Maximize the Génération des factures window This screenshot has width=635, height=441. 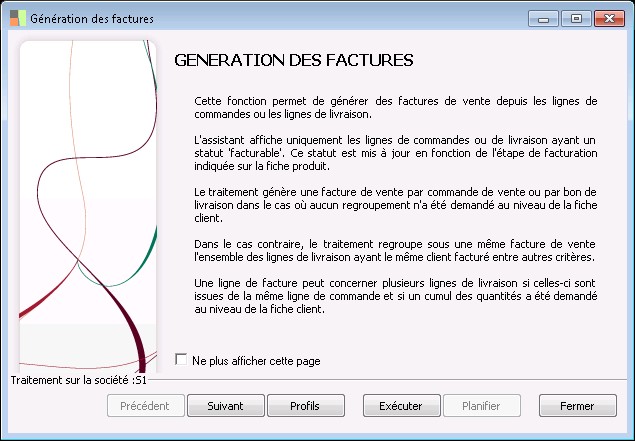coord(575,18)
